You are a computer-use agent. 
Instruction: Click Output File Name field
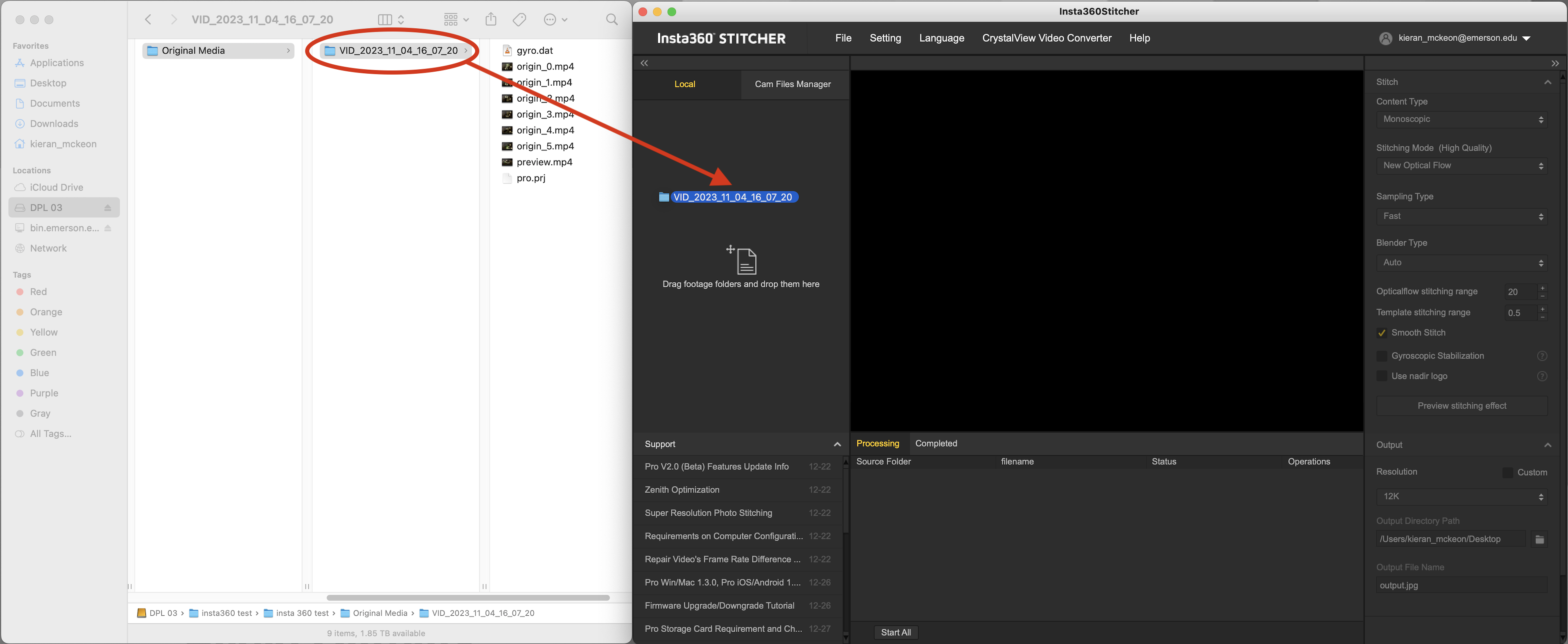tap(1462, 585)
